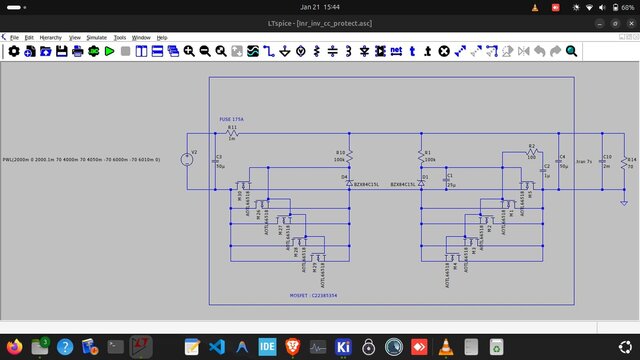Place a diode component
The width and height of the screenshot is (640, 360).
364,51
